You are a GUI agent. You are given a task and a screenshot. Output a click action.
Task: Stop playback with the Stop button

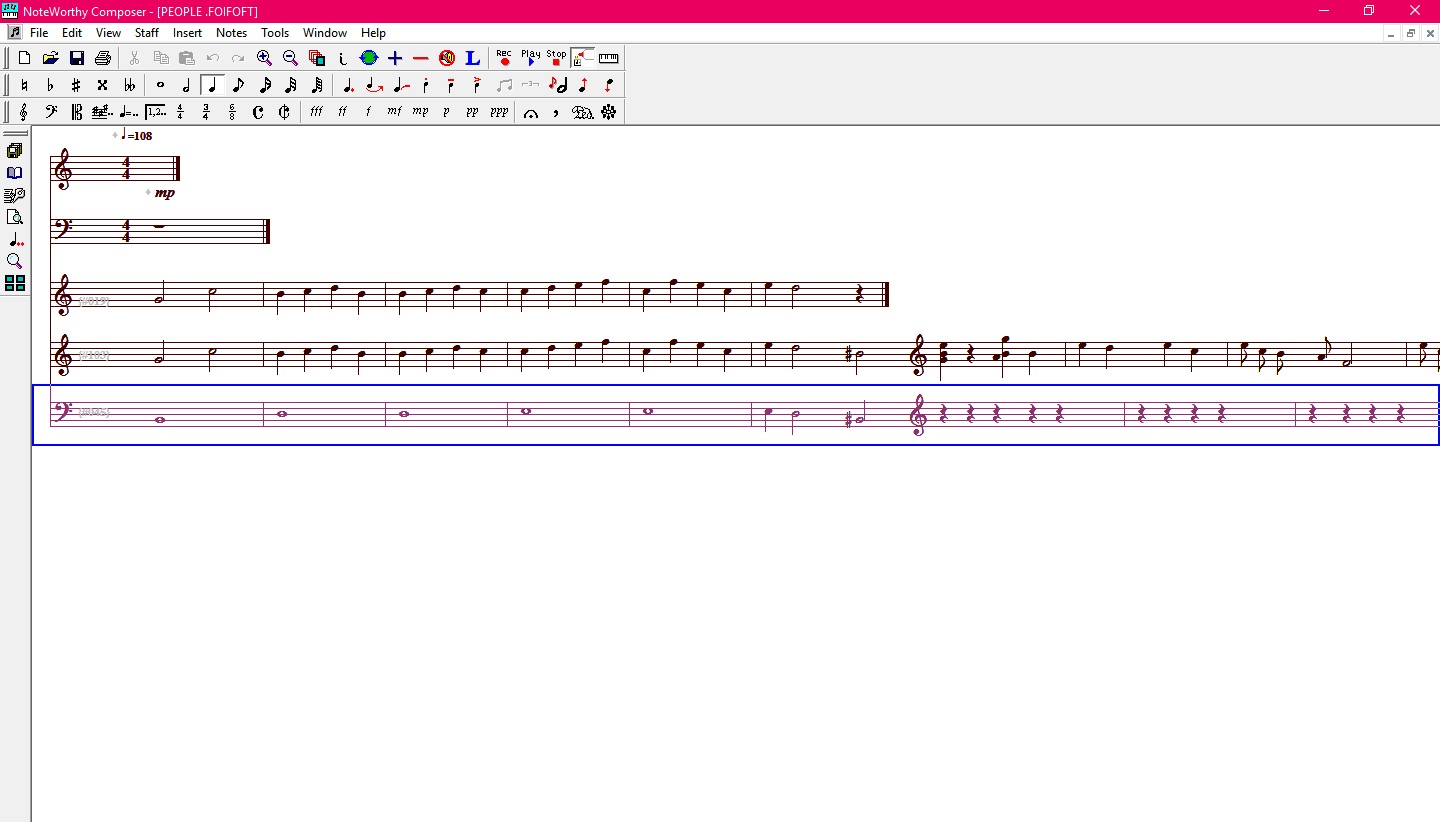pyautogui.click(x=556, y=58)
